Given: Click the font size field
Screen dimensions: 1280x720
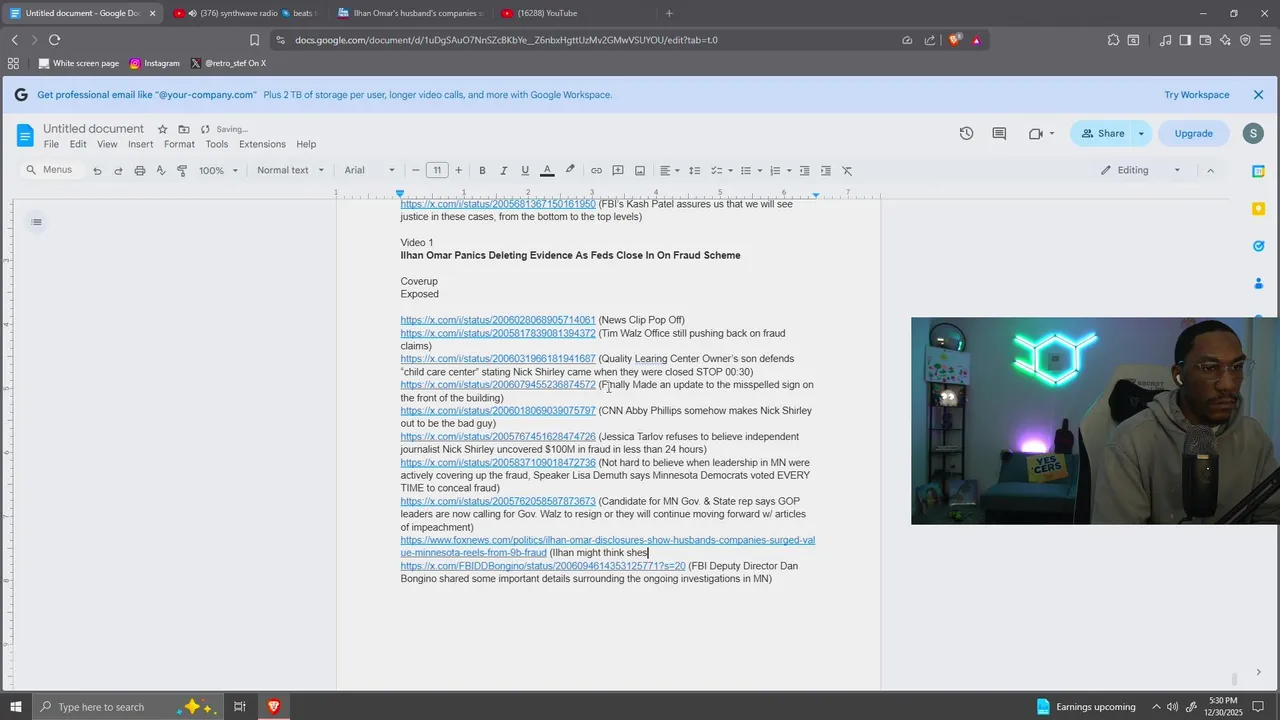Looking at the screenshot, I should coord(437,171).
